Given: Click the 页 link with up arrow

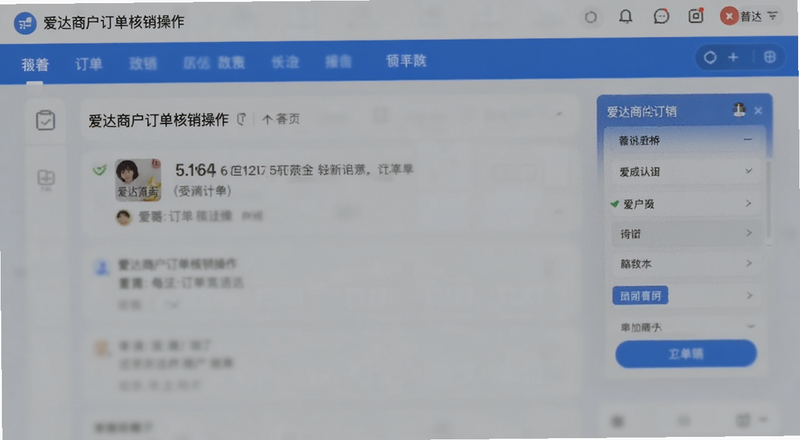Looking at the screenshot, I should point(281,119).
